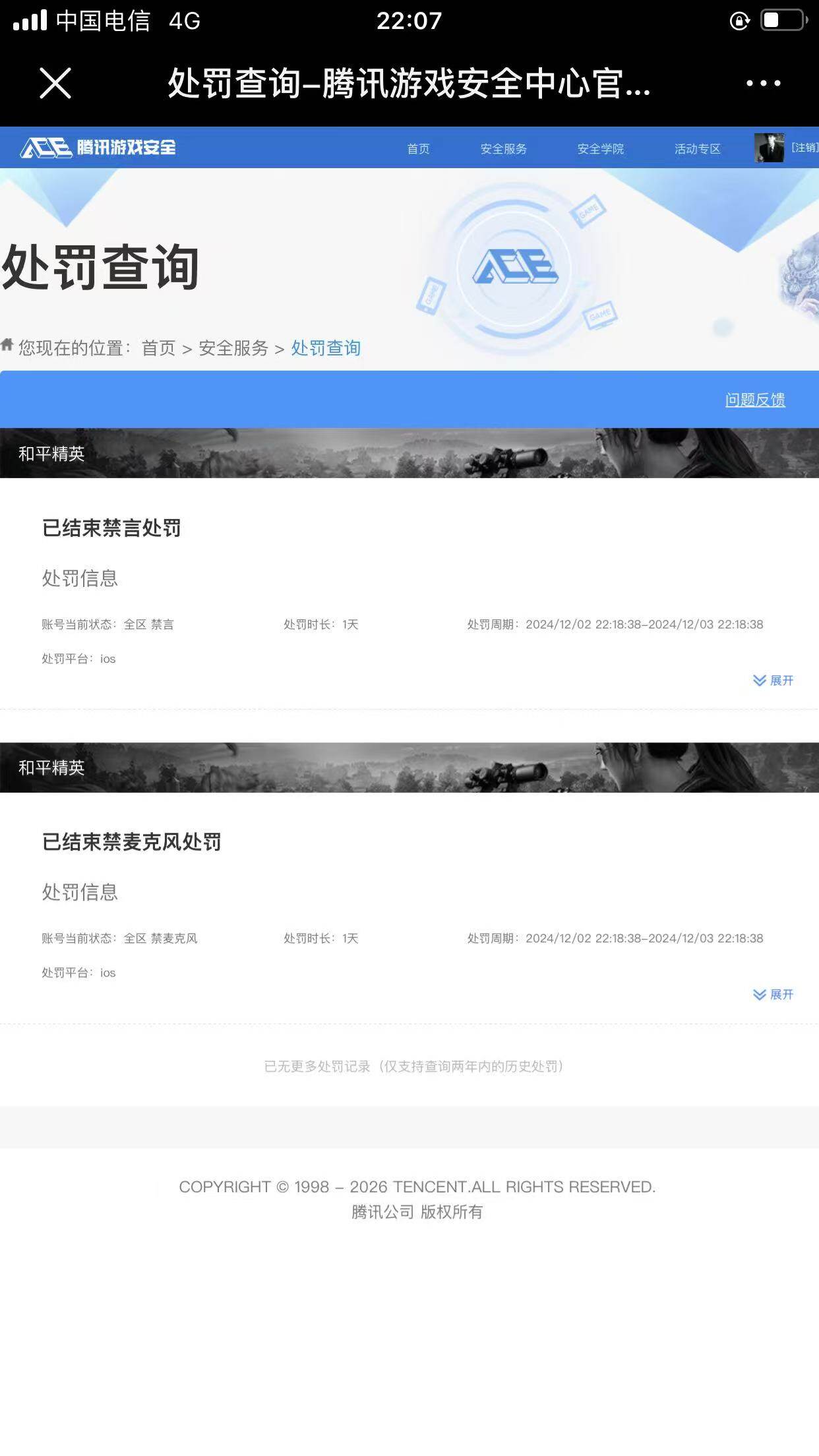The width and height of the screenshot is (819, 1456).
Task: Click the large 处罚查询 page title
Action: (x=100, y=267)
